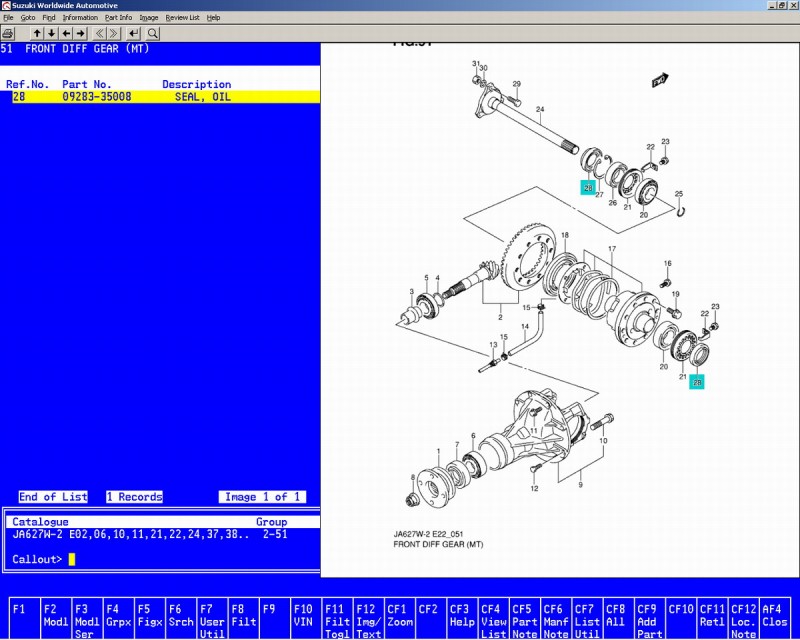800x640 pixels.
Task: Click the 51 FRONT DIFF GEAR (MT) title
Action: (x=75, y=49)
